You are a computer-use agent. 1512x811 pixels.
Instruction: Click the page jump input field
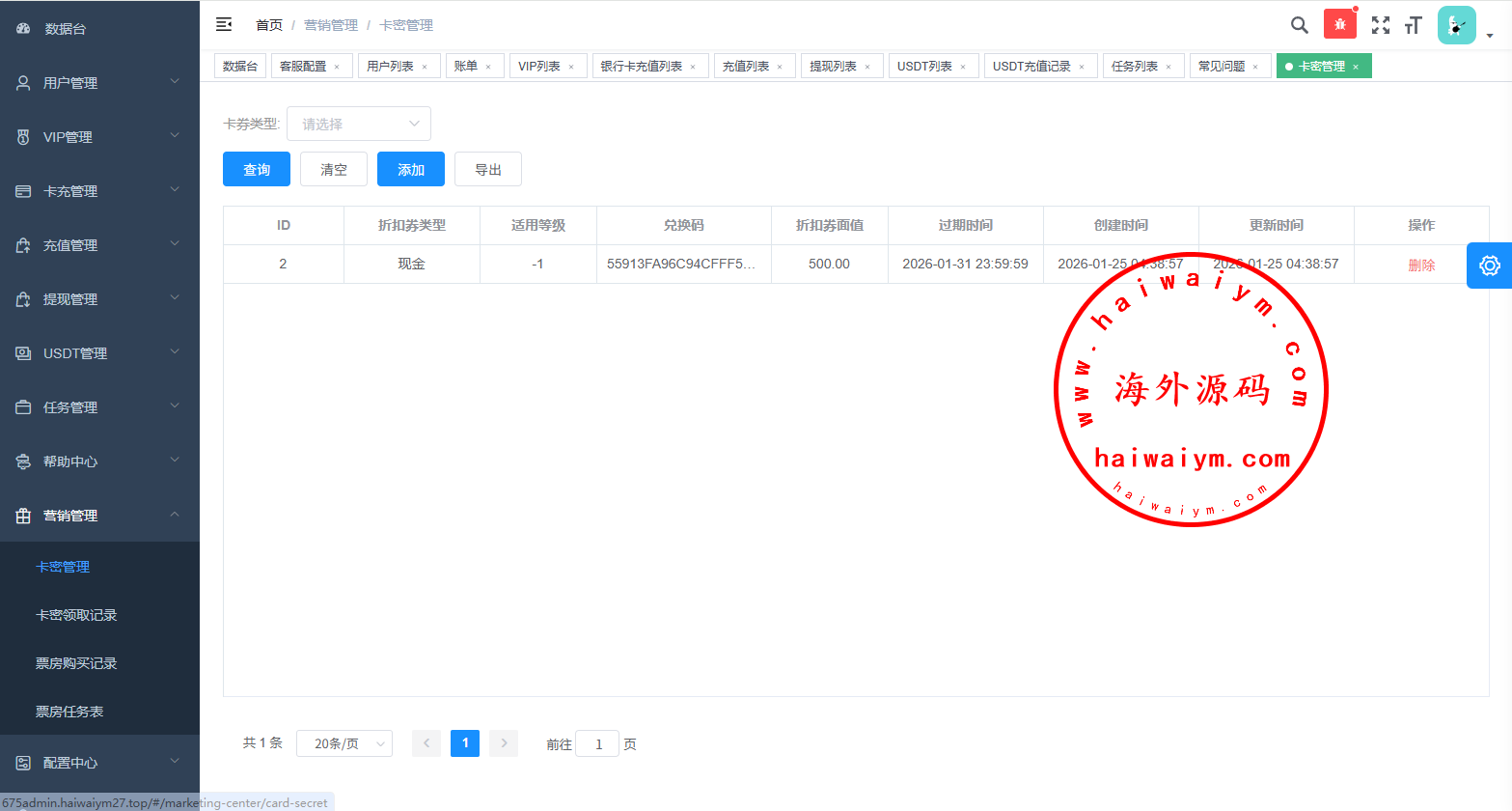click(597, 743)
